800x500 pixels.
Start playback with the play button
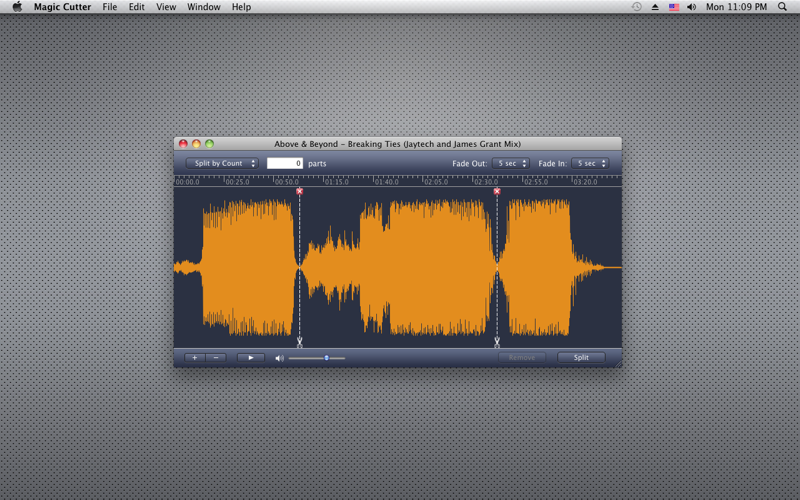251,358
